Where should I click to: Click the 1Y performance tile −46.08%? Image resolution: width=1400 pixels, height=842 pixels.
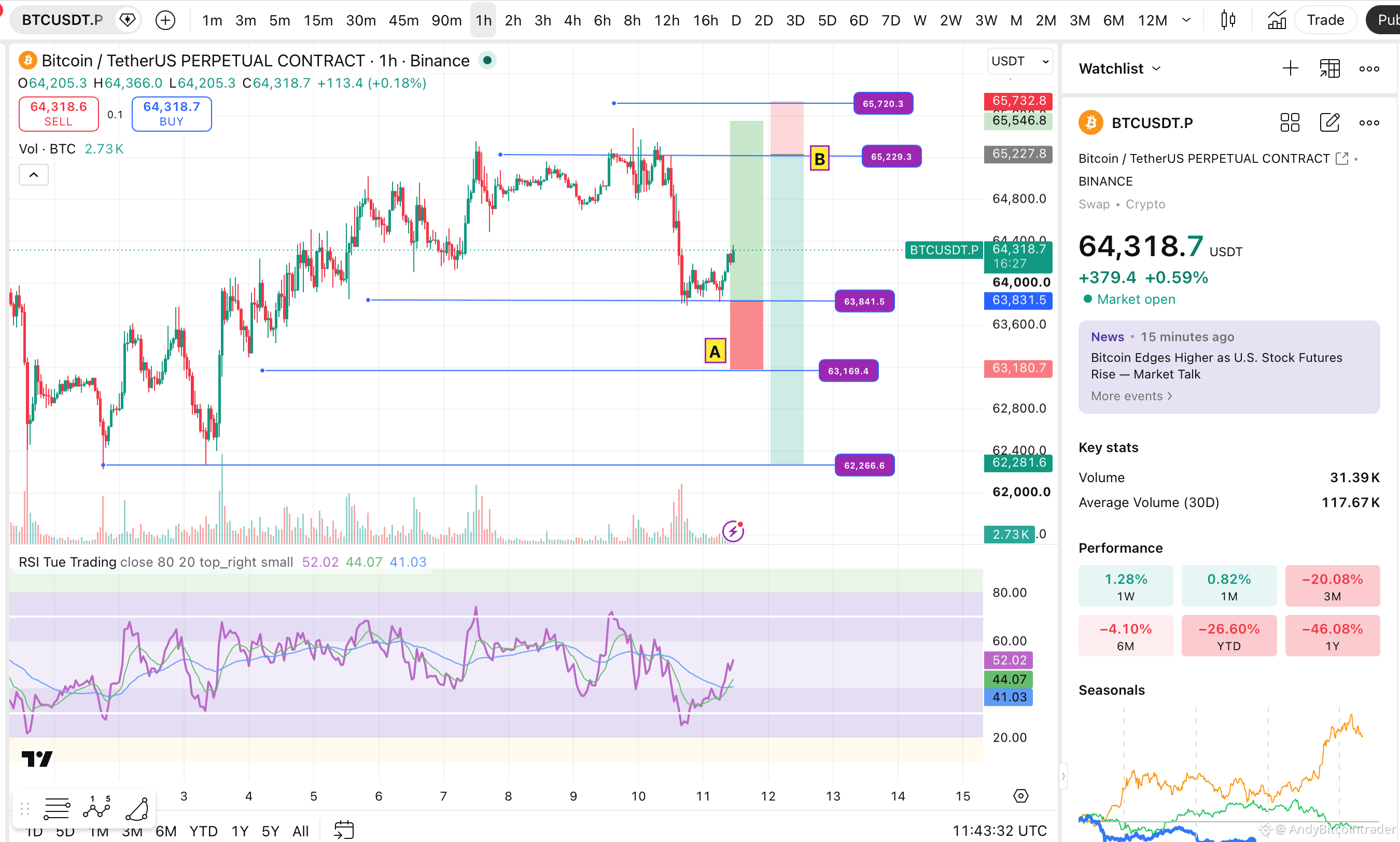(1333, 636)
